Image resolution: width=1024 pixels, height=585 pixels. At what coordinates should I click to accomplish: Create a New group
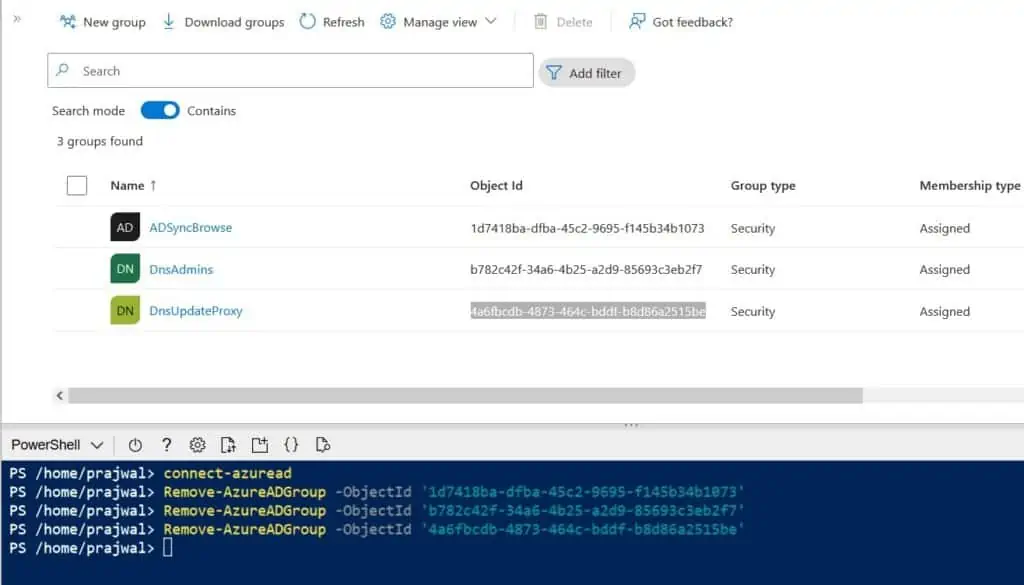tap(103, 22)
